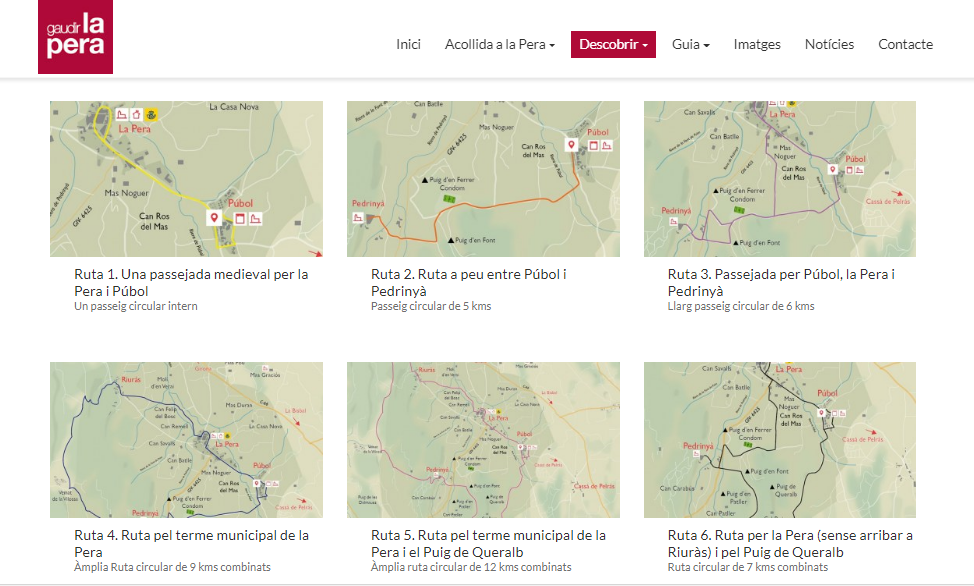Open Ruta 1 map thumbnail
The width and height of the screenshot is (974, 586).
pyautogui.click(x=186, y=179)
